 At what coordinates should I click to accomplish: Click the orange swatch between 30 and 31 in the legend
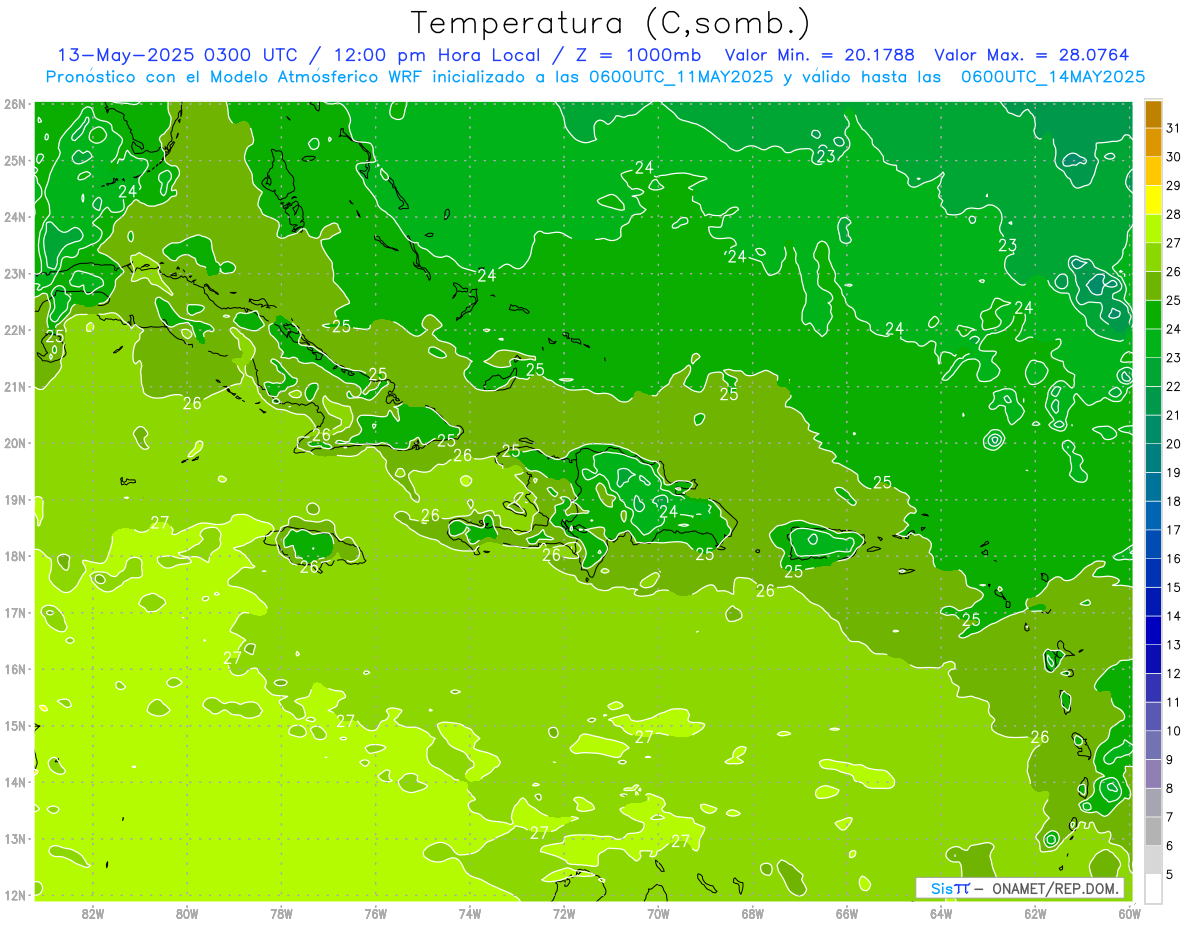pos(1153,143)
